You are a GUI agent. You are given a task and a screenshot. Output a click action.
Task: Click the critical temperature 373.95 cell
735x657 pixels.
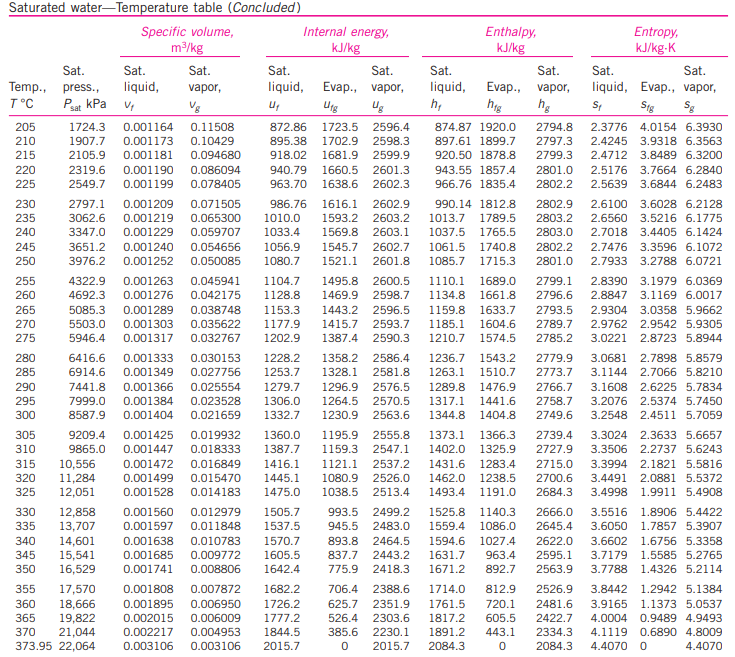(33, 646)
